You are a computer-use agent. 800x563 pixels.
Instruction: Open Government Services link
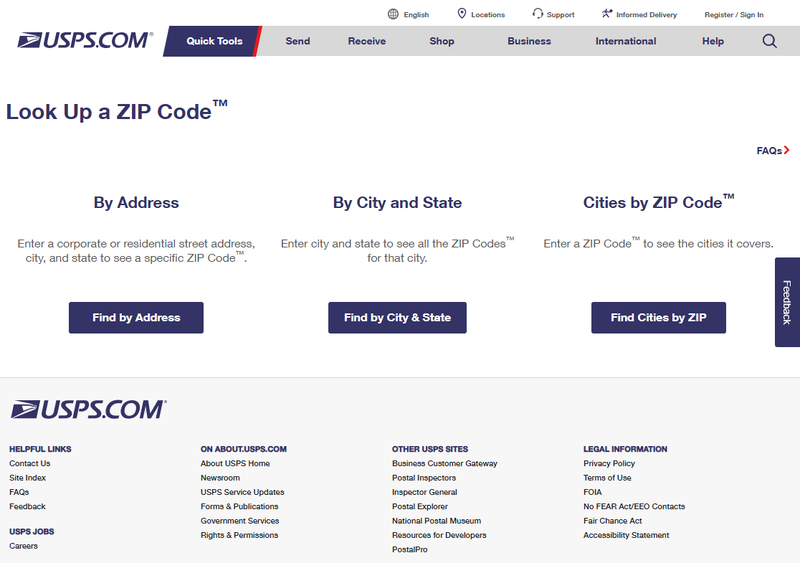click(240, 521)
